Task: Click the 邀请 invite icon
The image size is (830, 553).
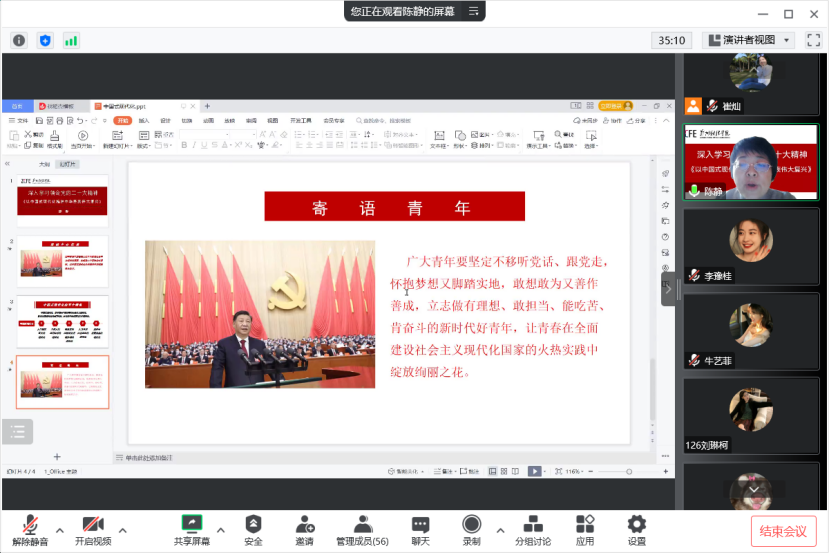Action: click(304, 525)
